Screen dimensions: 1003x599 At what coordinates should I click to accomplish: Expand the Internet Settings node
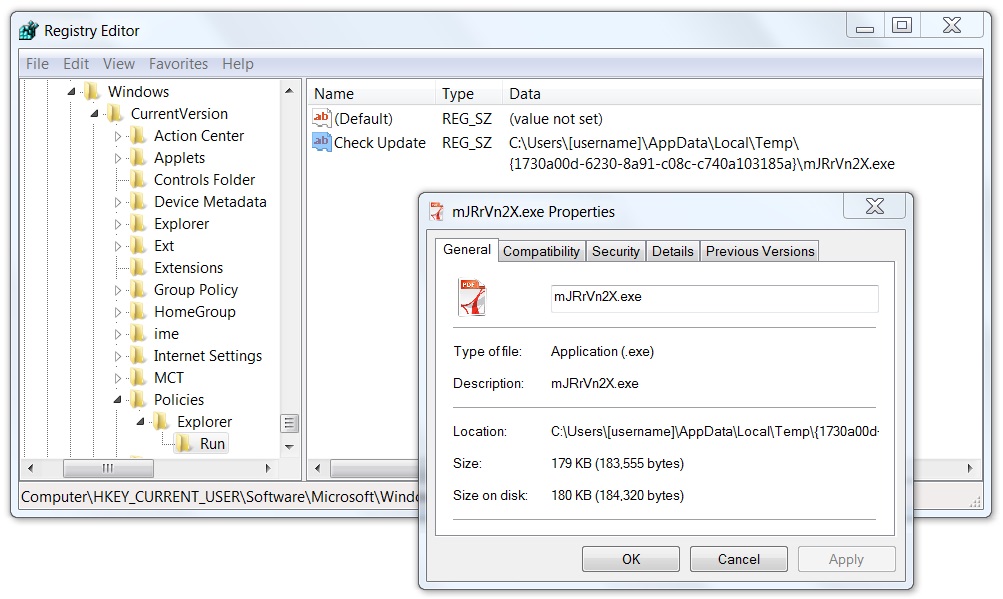pyautogui.click(x=118, y=356)
